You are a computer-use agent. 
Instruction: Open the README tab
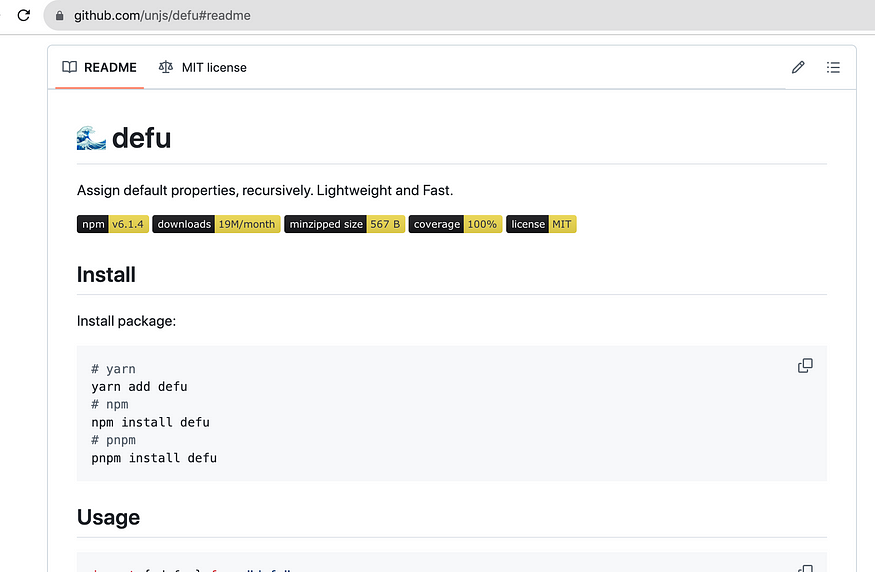99,68
